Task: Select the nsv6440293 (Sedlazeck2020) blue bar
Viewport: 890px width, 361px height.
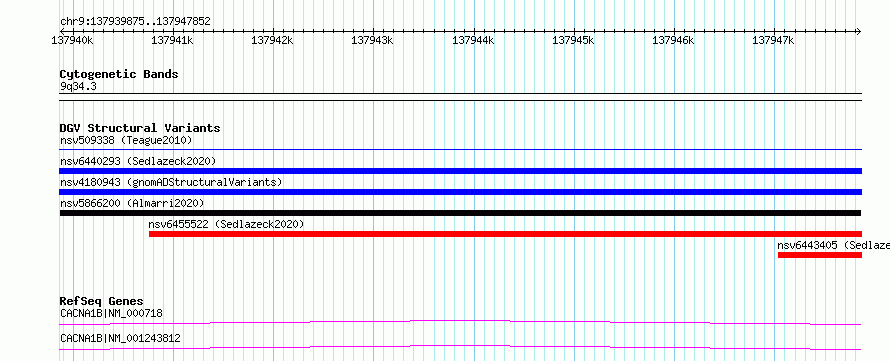Action: [x=460, y=171]
